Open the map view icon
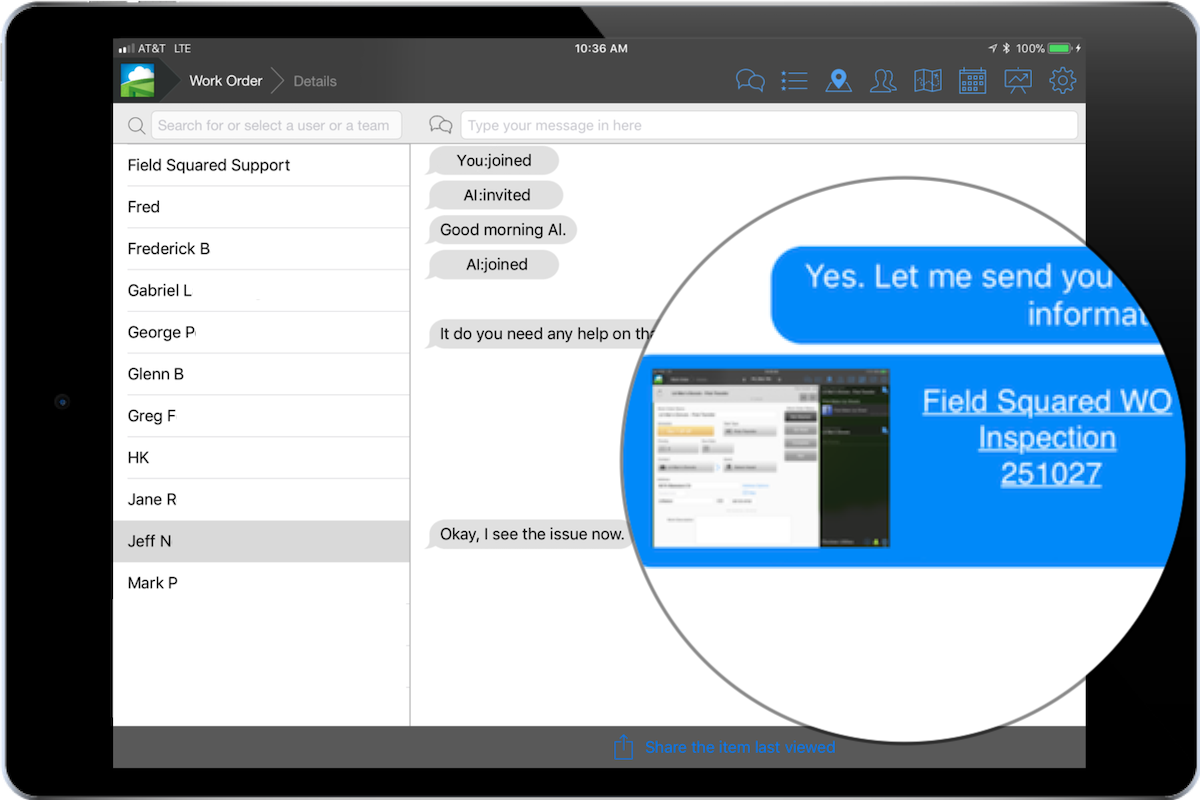Screen dimensions: 1200x800 coord(928,80)
